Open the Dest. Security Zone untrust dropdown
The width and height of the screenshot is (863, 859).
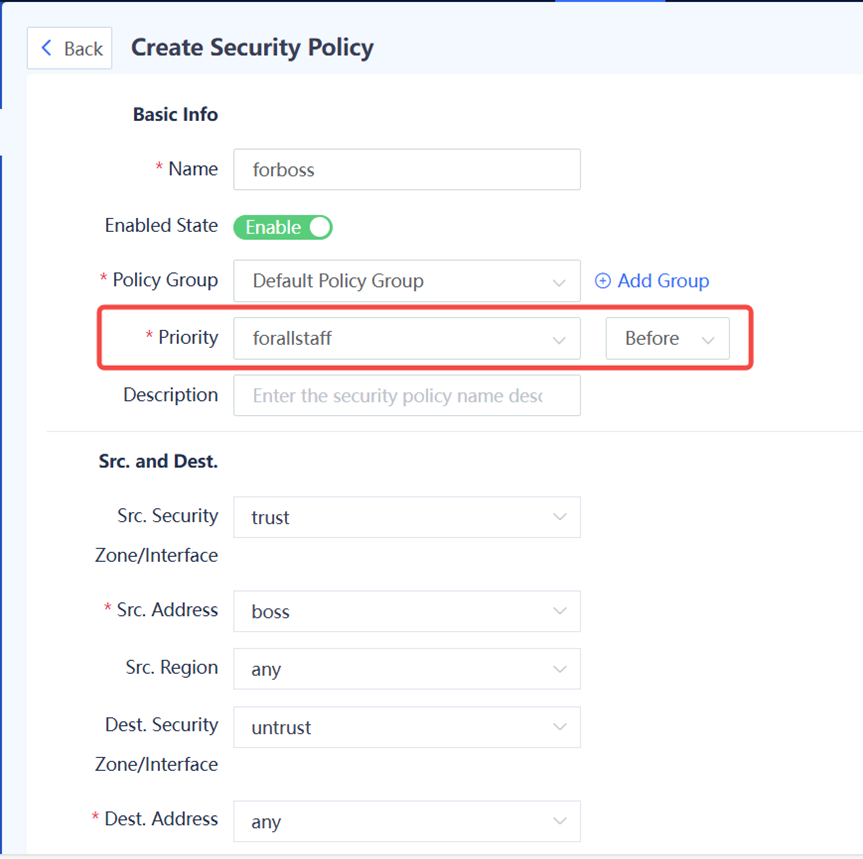406,727
